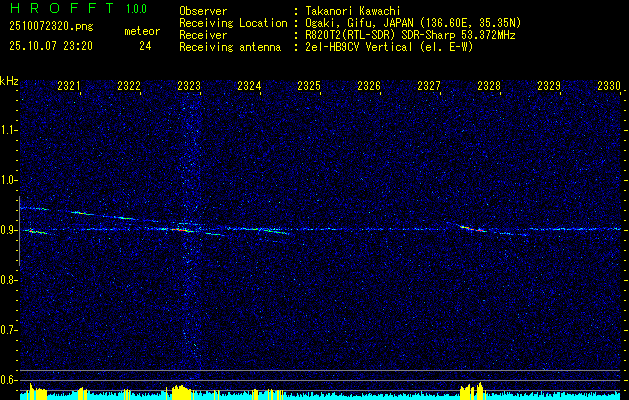Click the Observer label

(x=203, y=11)
